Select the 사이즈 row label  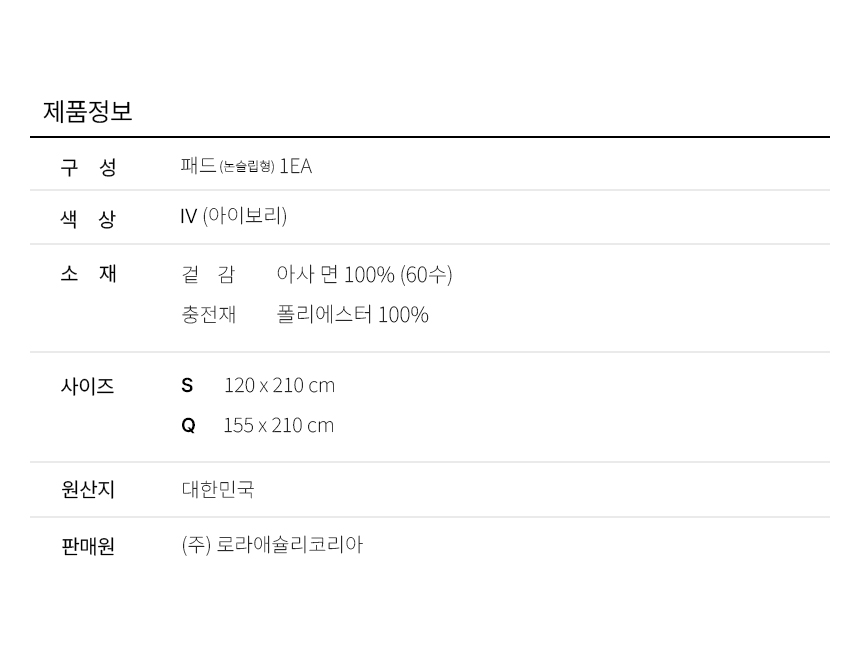(88, 386)
